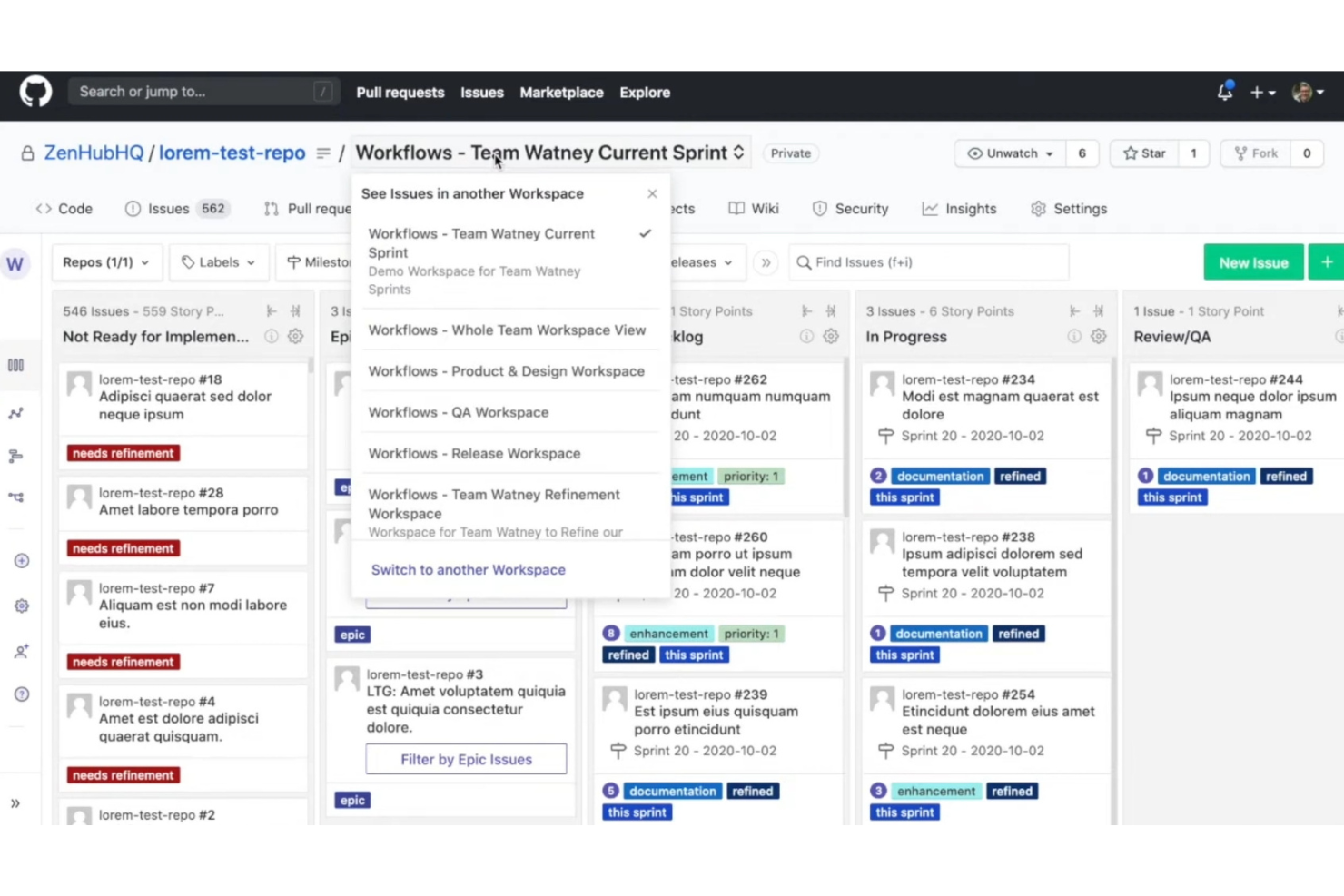Expand the Labels filter dropdown
The width and height of the screenshot is (1344, 896).
[x=219, y=262]
